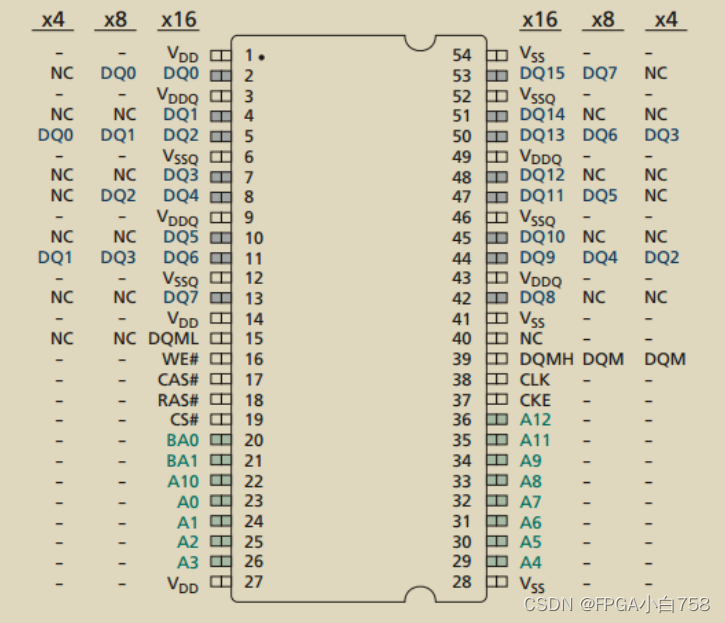Click the BA0 bank address label
The image size is (725, 623).
(183, 440)
